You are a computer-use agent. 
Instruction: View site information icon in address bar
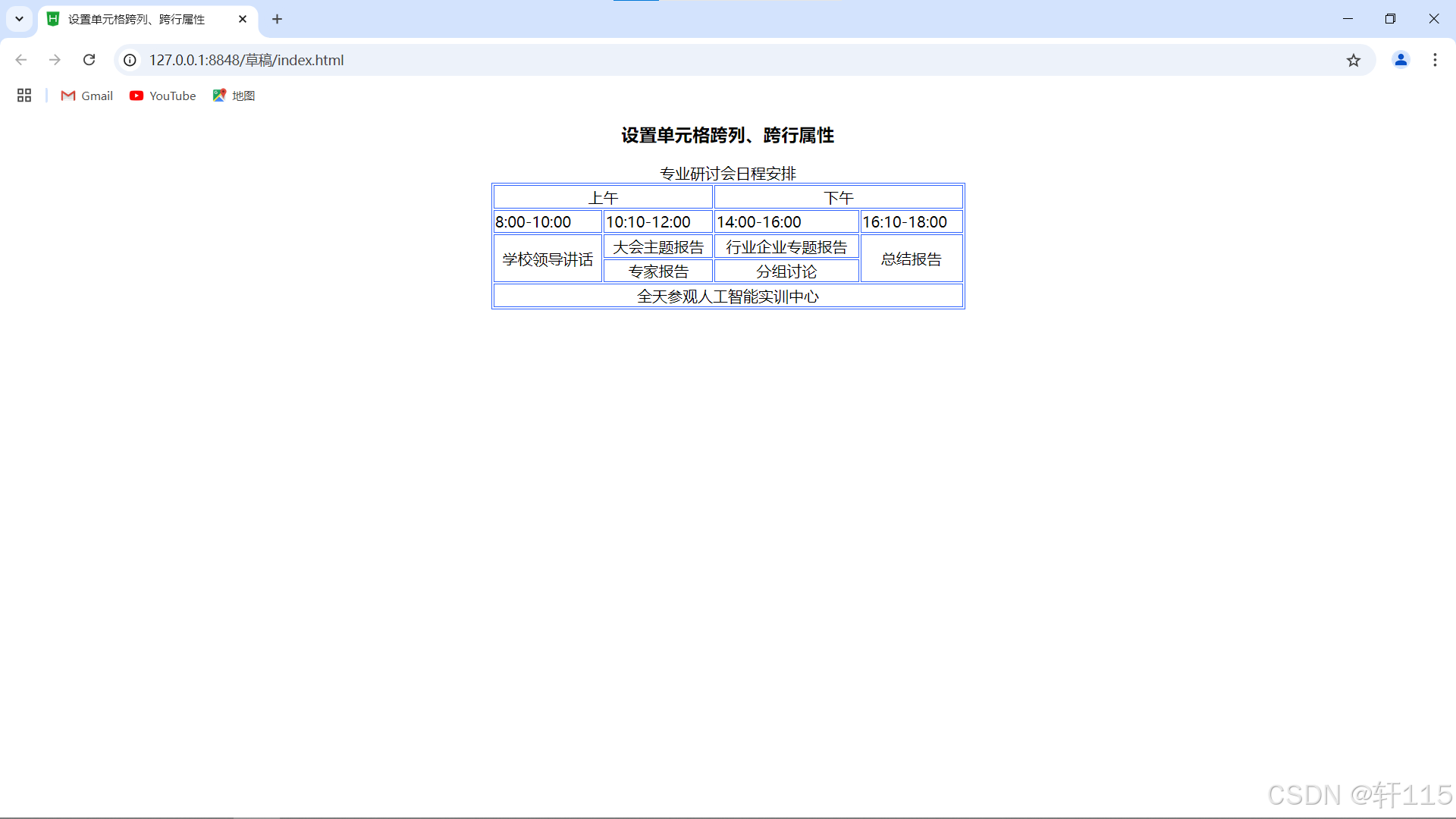point(130,60)
